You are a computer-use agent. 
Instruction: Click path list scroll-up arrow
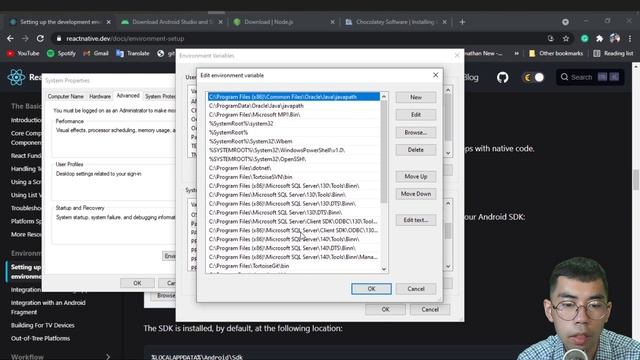click(384, 97)
